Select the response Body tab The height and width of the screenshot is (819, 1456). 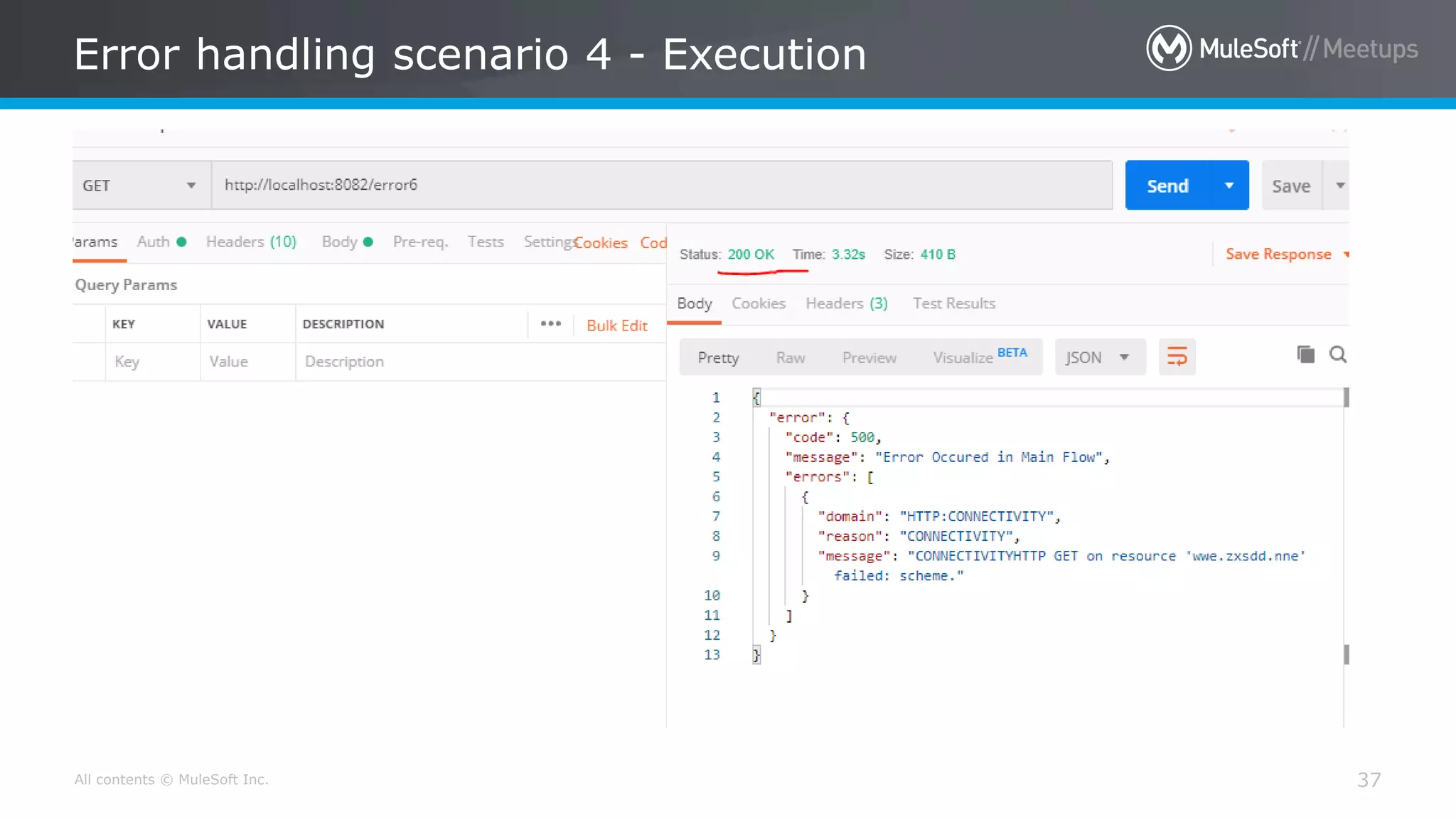[x=695, y=304]
